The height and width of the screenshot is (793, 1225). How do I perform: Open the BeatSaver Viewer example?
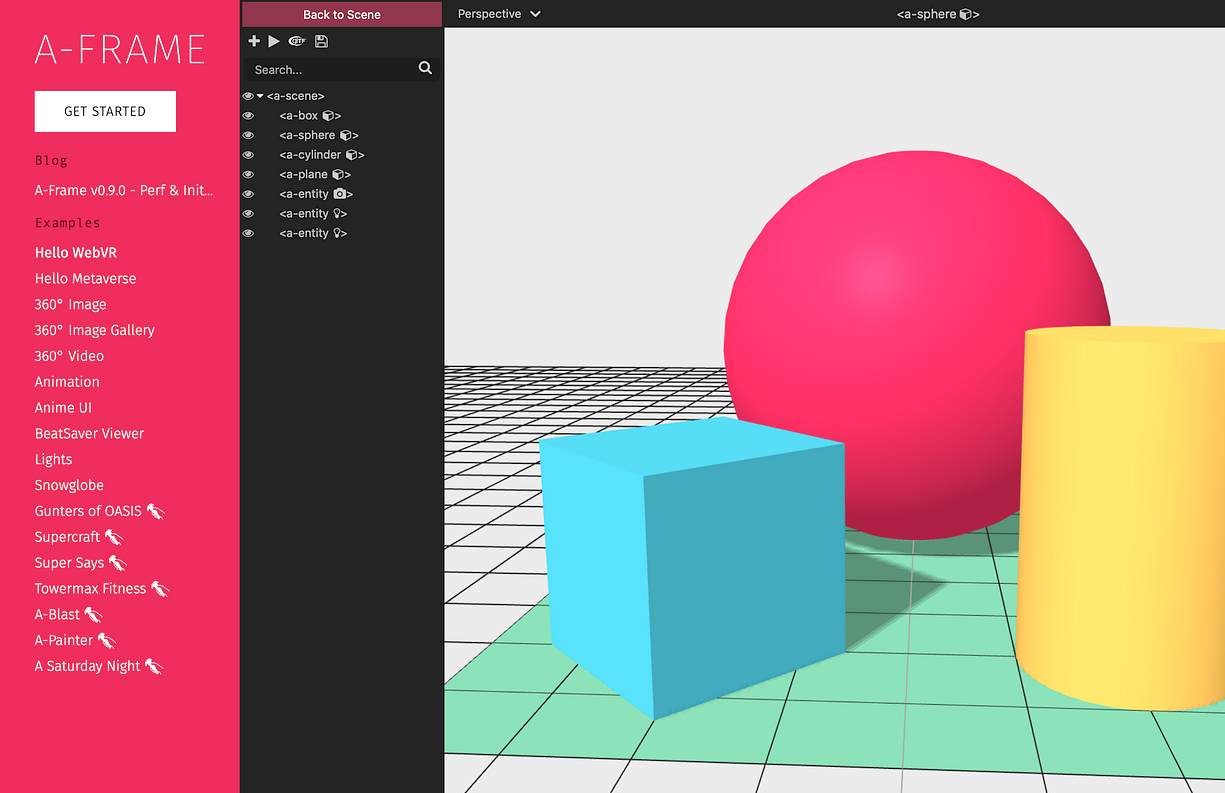(89, 433)
